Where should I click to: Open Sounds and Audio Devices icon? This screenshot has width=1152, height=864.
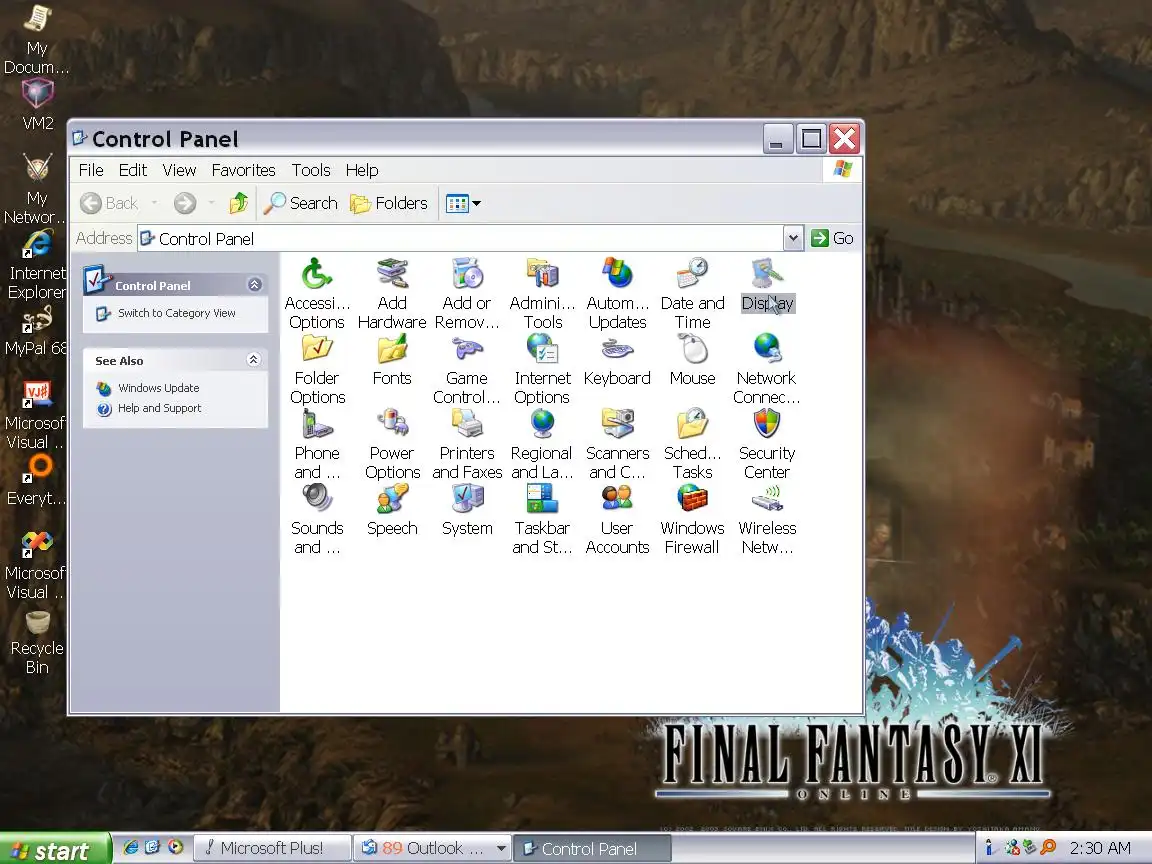(x=317, y=518)
